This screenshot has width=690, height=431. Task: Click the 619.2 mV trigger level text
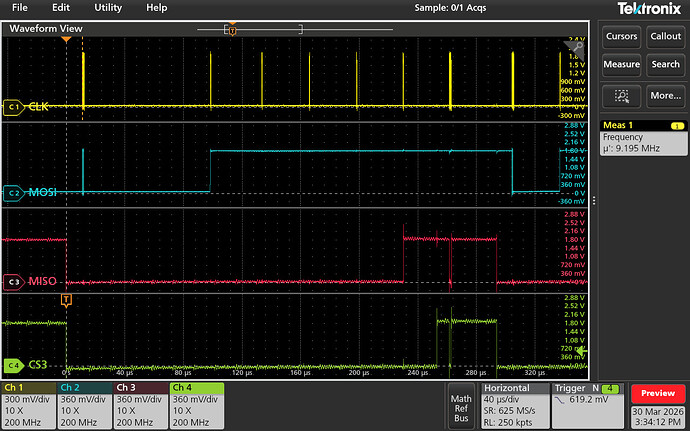click(x=589, y=399)
